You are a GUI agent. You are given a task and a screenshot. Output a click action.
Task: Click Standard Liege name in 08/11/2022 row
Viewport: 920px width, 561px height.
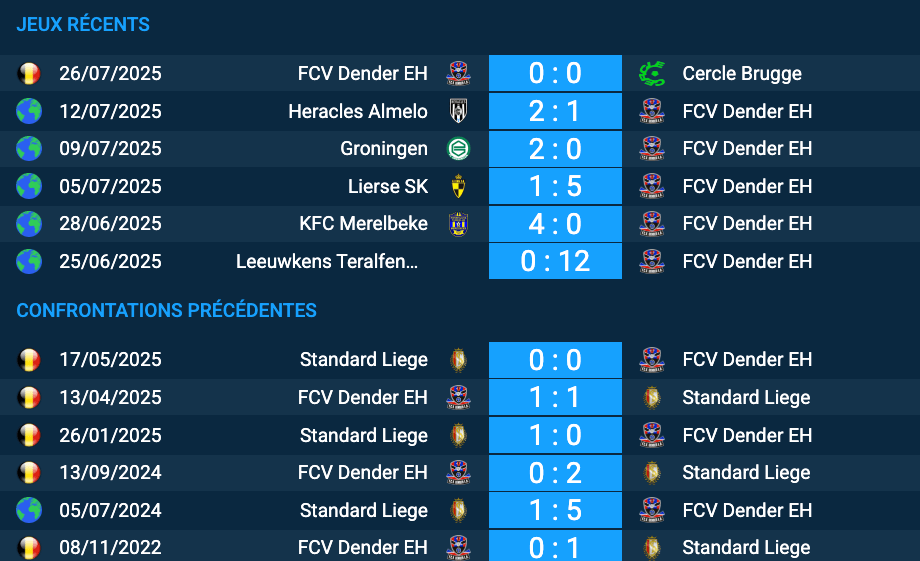tap(746, 548)
